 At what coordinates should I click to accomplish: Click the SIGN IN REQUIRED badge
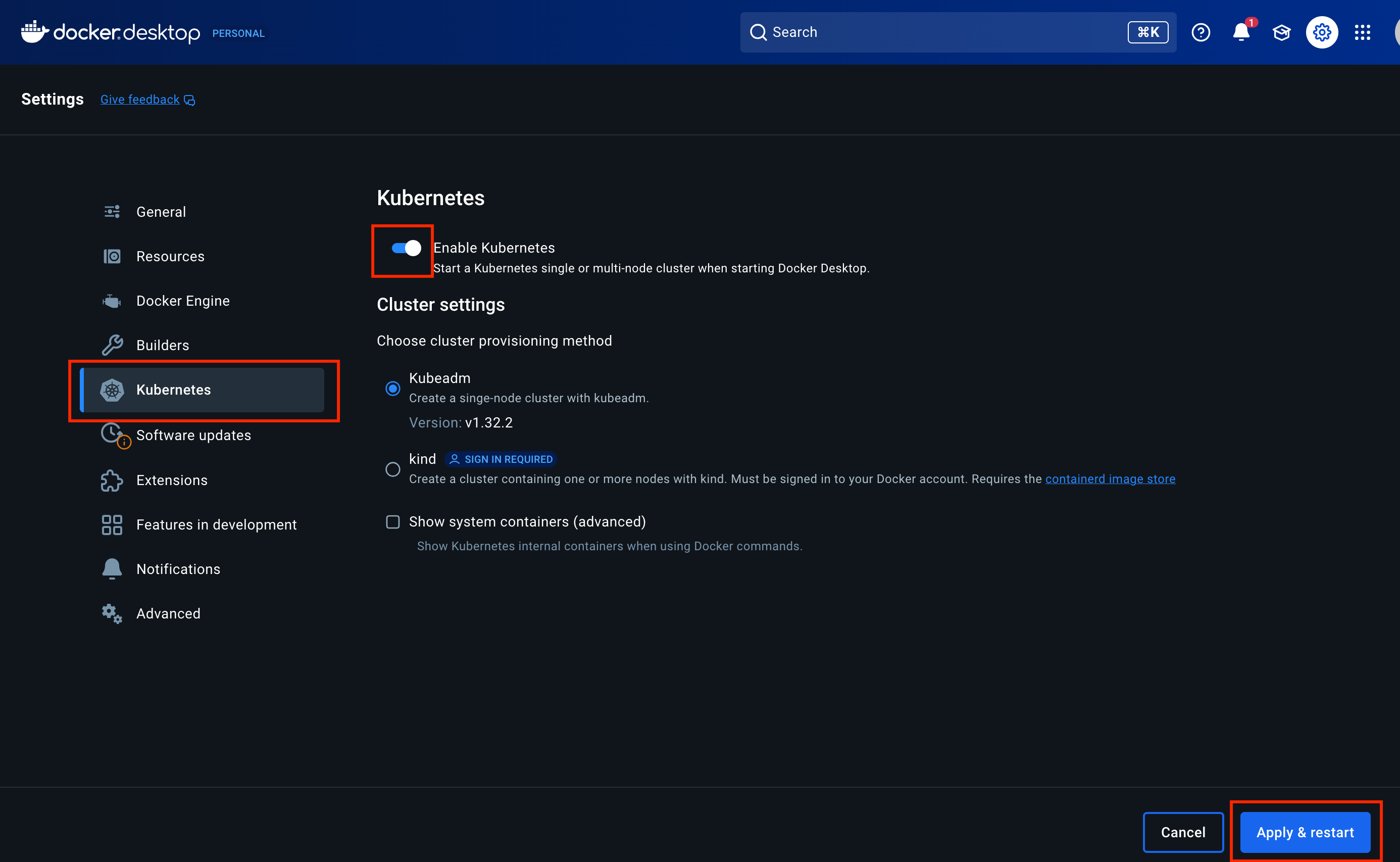click(501, 459)
